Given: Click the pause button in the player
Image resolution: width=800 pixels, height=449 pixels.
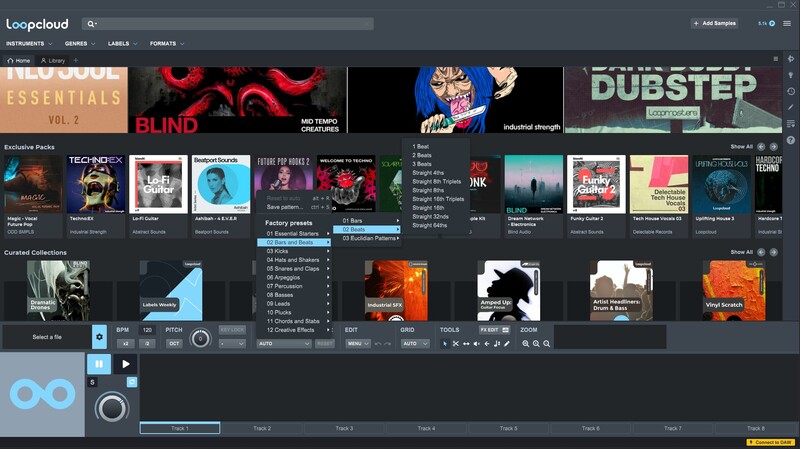Looking at the screenshot, I should pyautogui.click(x=99, y=364).
